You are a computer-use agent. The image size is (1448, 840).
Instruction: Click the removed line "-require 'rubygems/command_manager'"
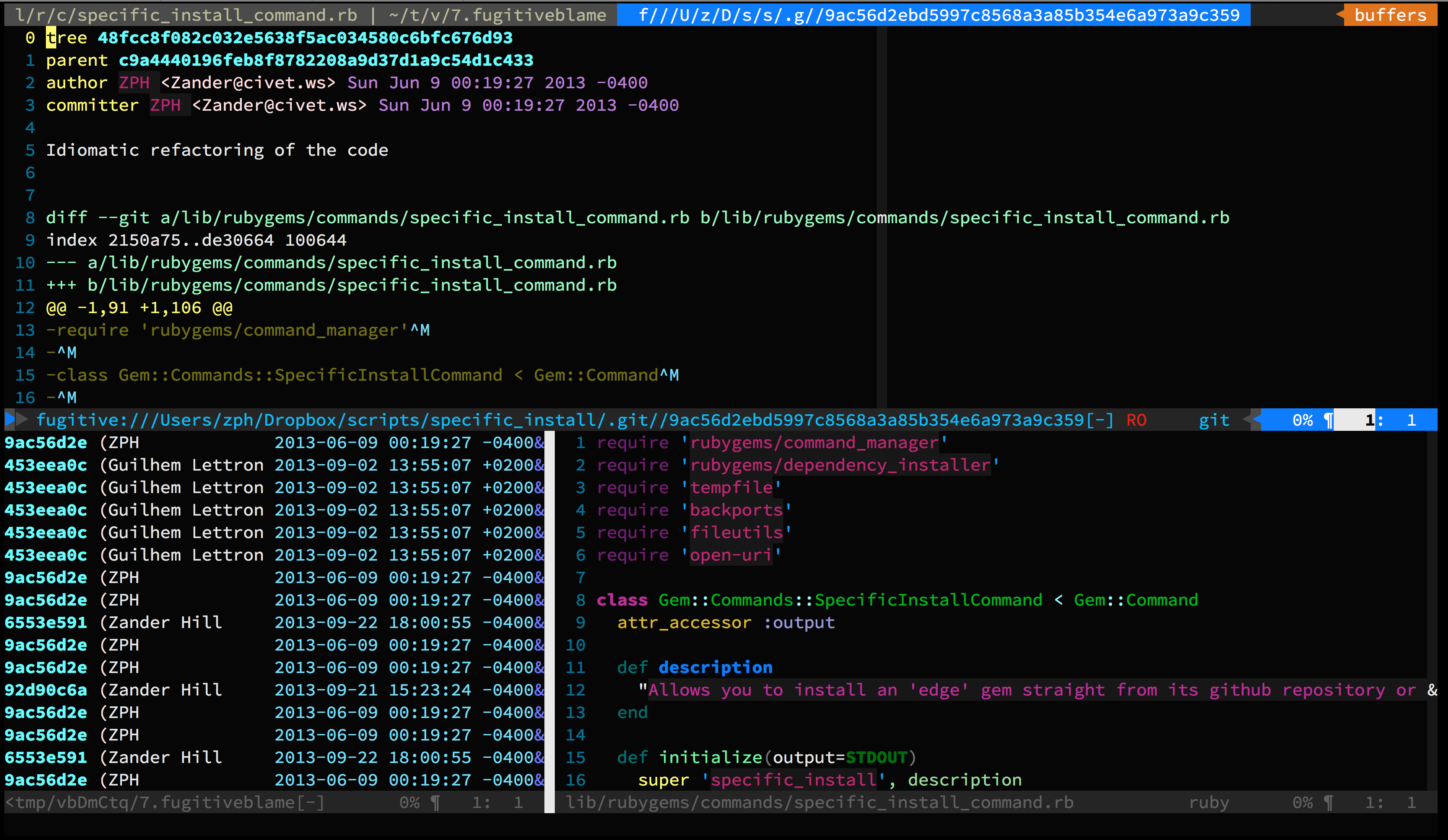point(237,330)
